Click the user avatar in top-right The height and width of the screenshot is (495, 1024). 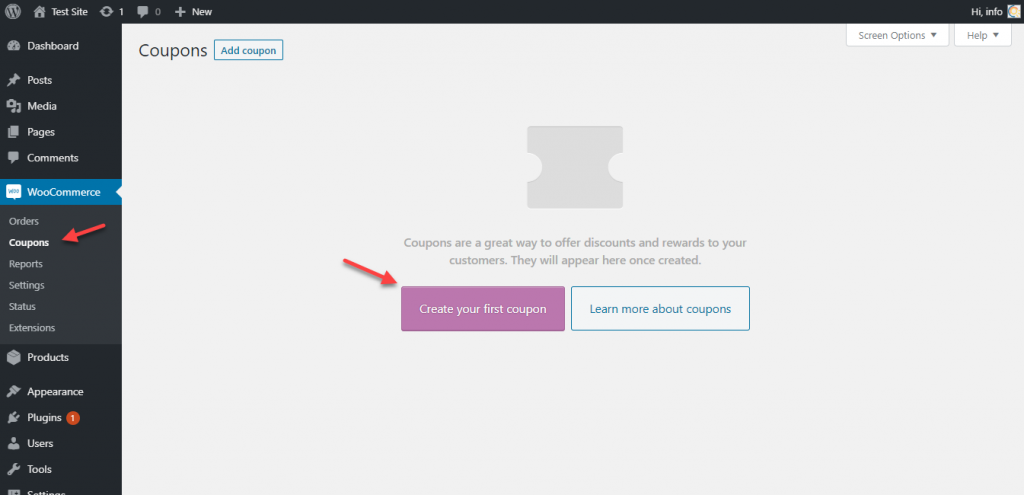[1013, 11]
